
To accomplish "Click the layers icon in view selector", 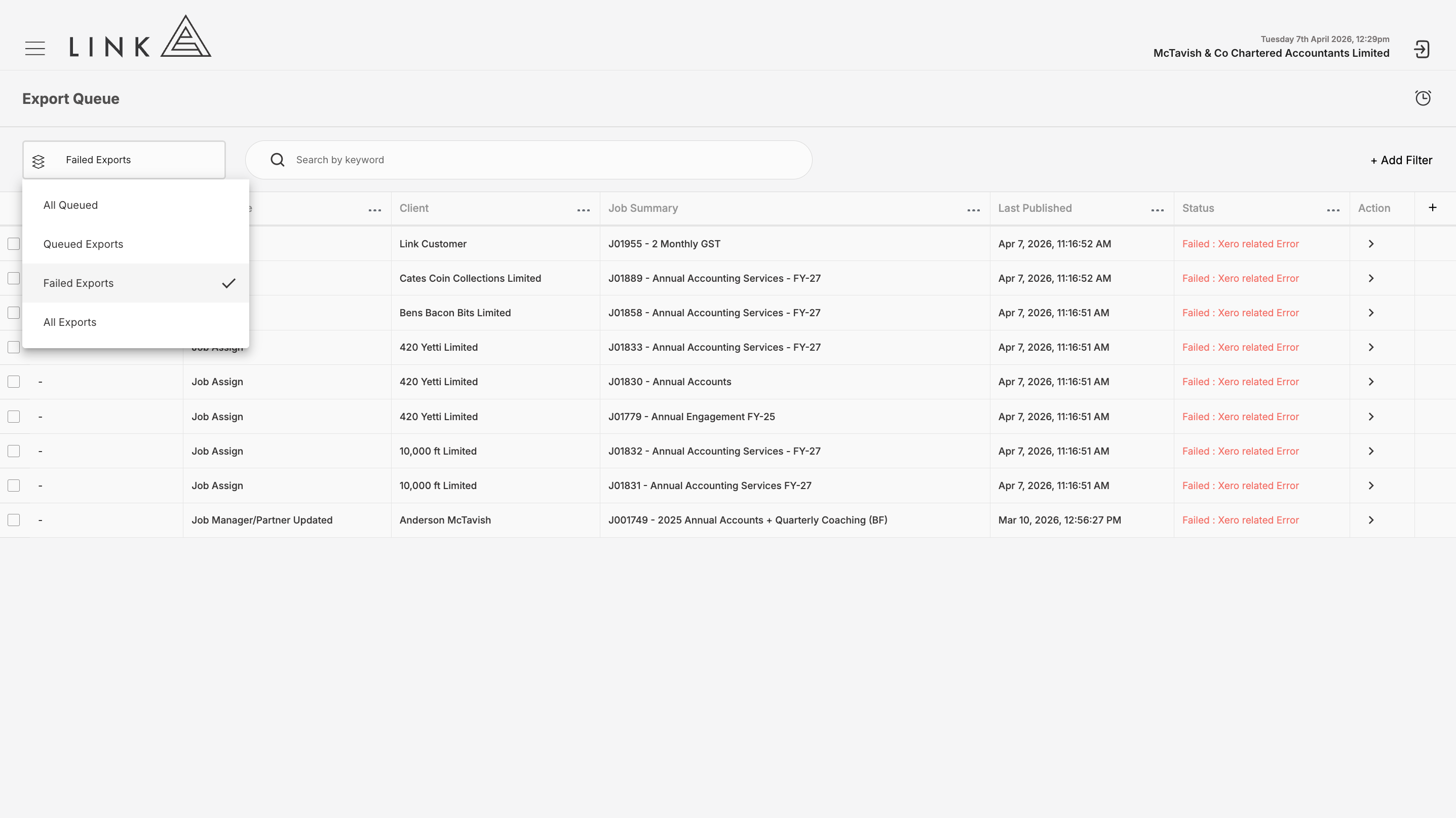I will 39,162.
